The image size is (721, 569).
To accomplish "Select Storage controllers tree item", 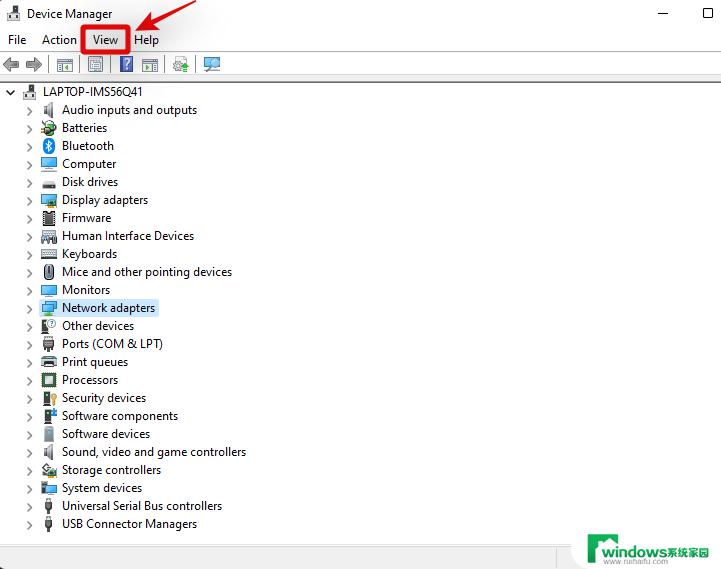I will [111, 470].
